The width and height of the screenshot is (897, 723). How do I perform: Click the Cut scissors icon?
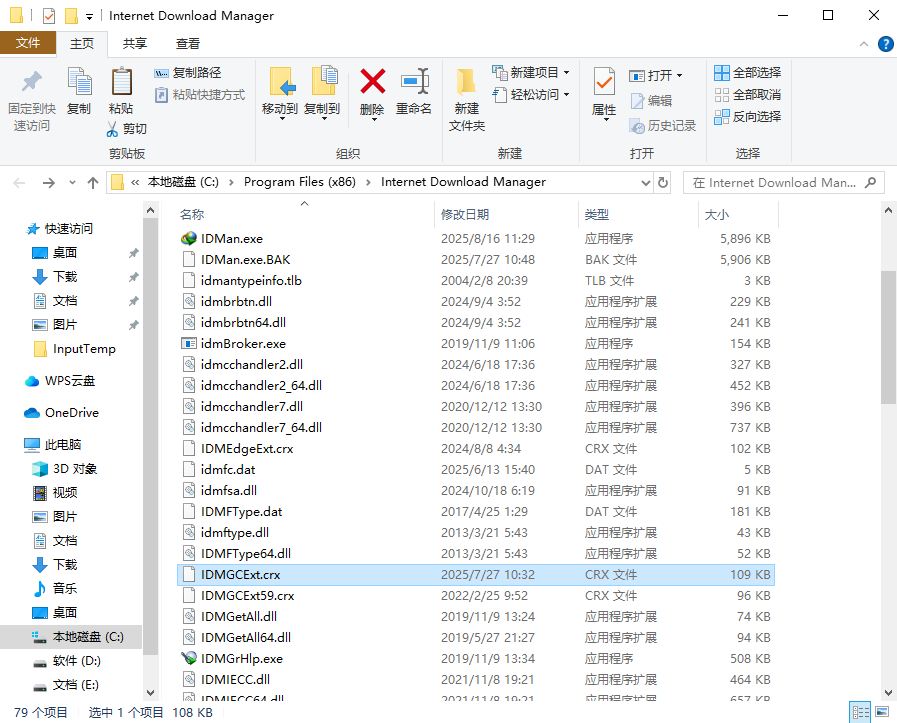[112, 129]
